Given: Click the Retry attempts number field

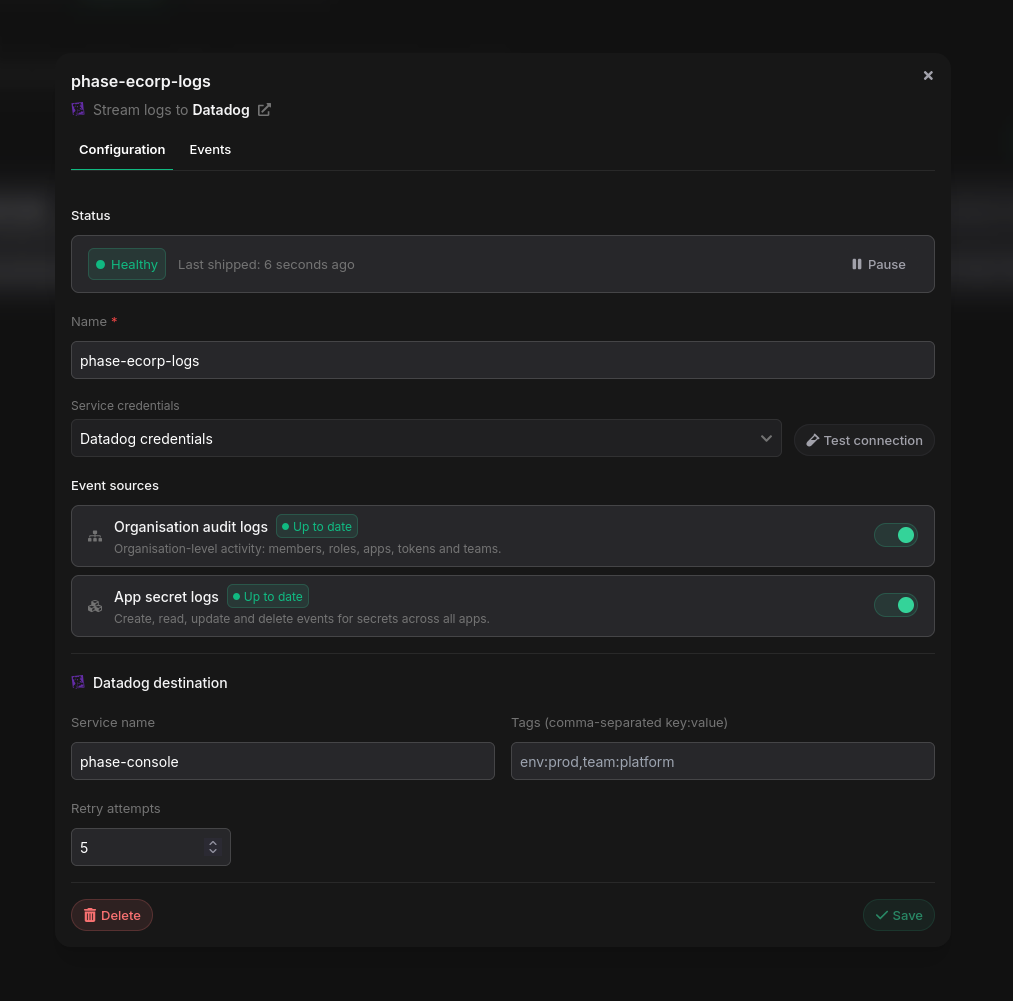Looking at the screenshot, I should click(151, 847).
